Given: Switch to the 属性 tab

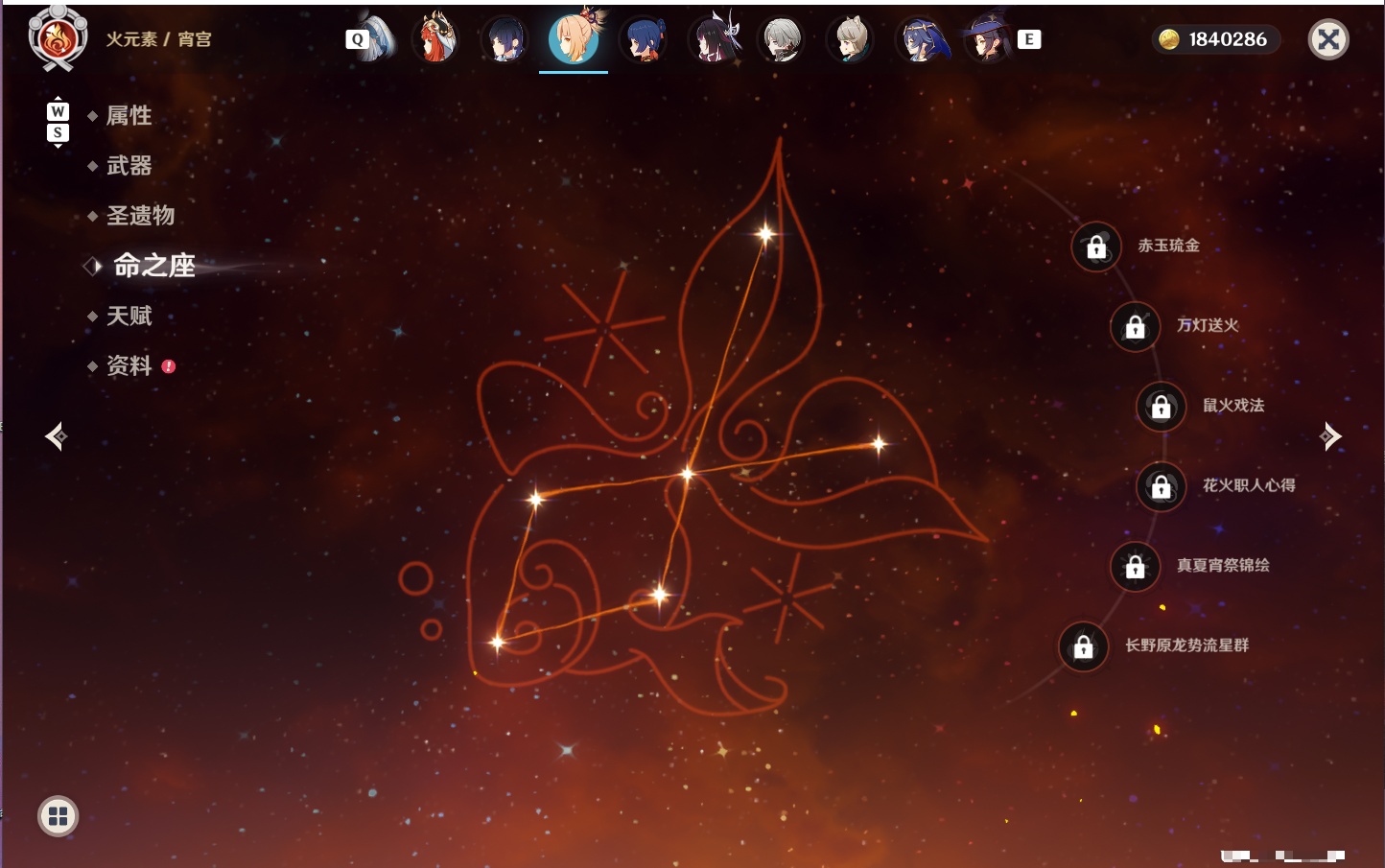Looking at the screenshot, I should [x=129, y=116].
